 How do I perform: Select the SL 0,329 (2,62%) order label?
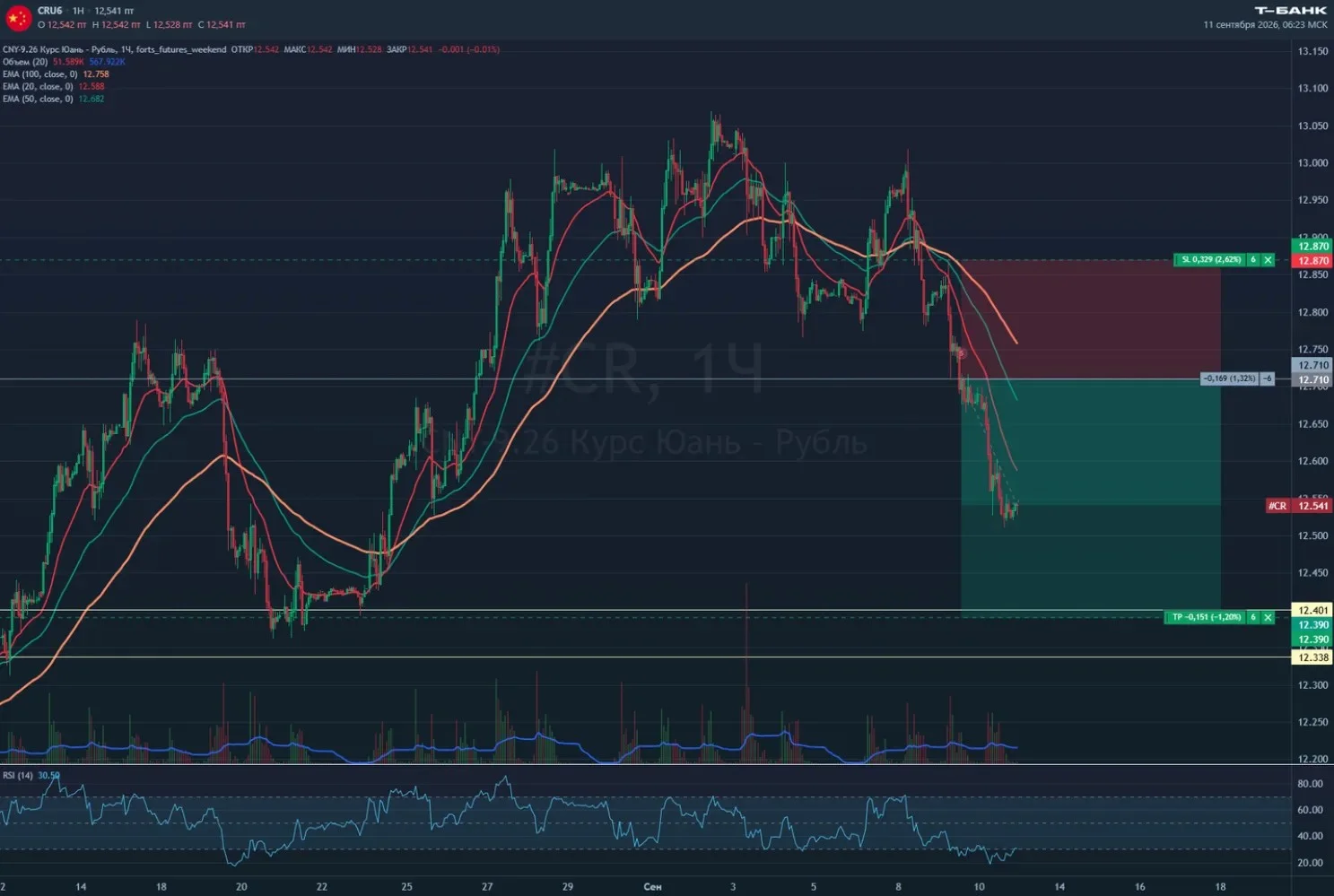click(x=1210, y=260)
